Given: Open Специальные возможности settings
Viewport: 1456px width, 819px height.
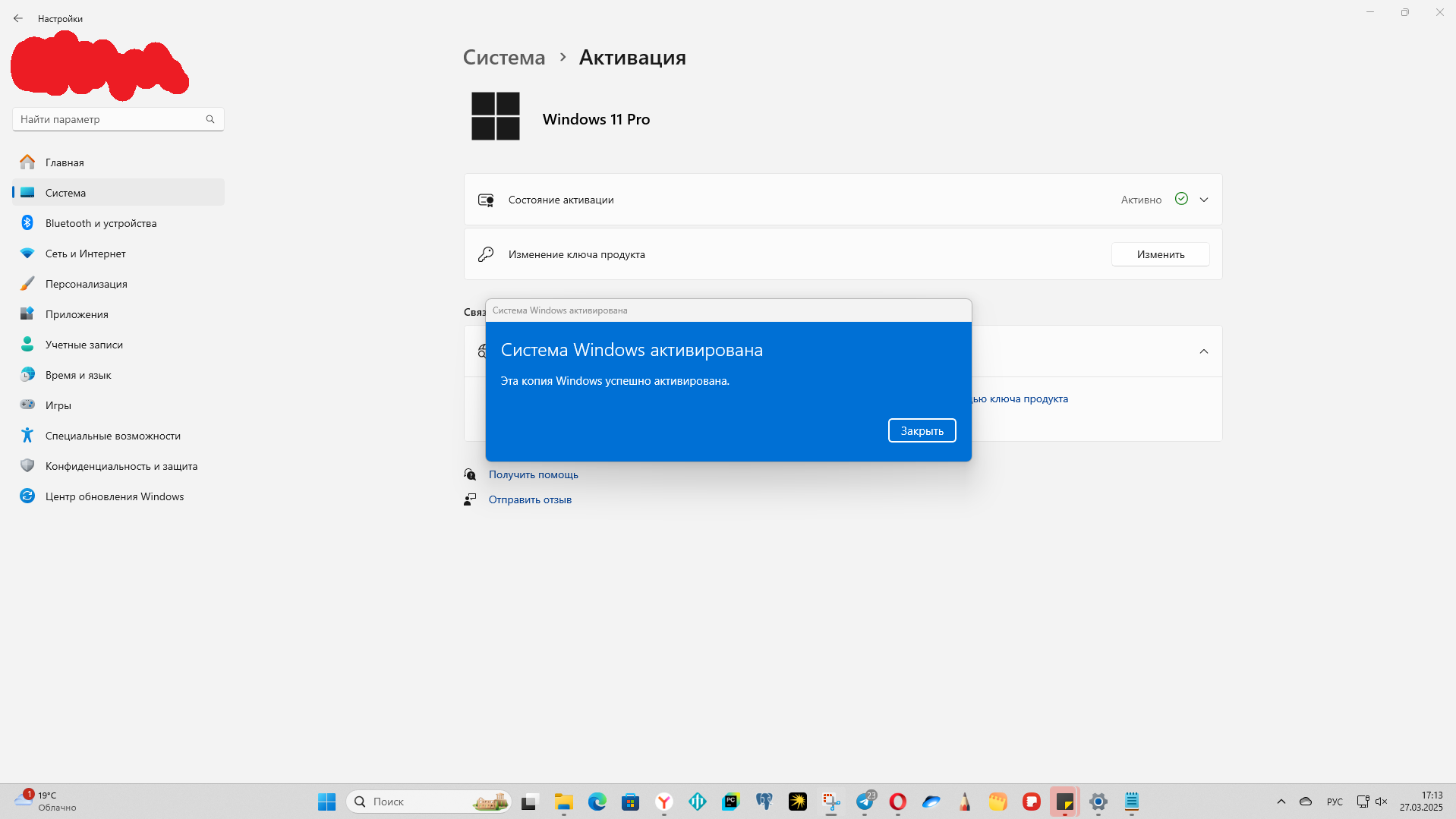Looking at the screenshot, I should 118,436.
